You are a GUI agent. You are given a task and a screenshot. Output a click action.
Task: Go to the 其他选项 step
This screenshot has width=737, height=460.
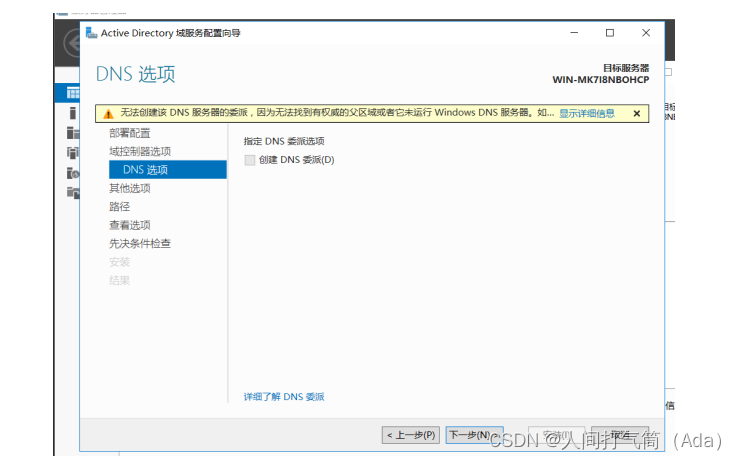tap(130, 188)
